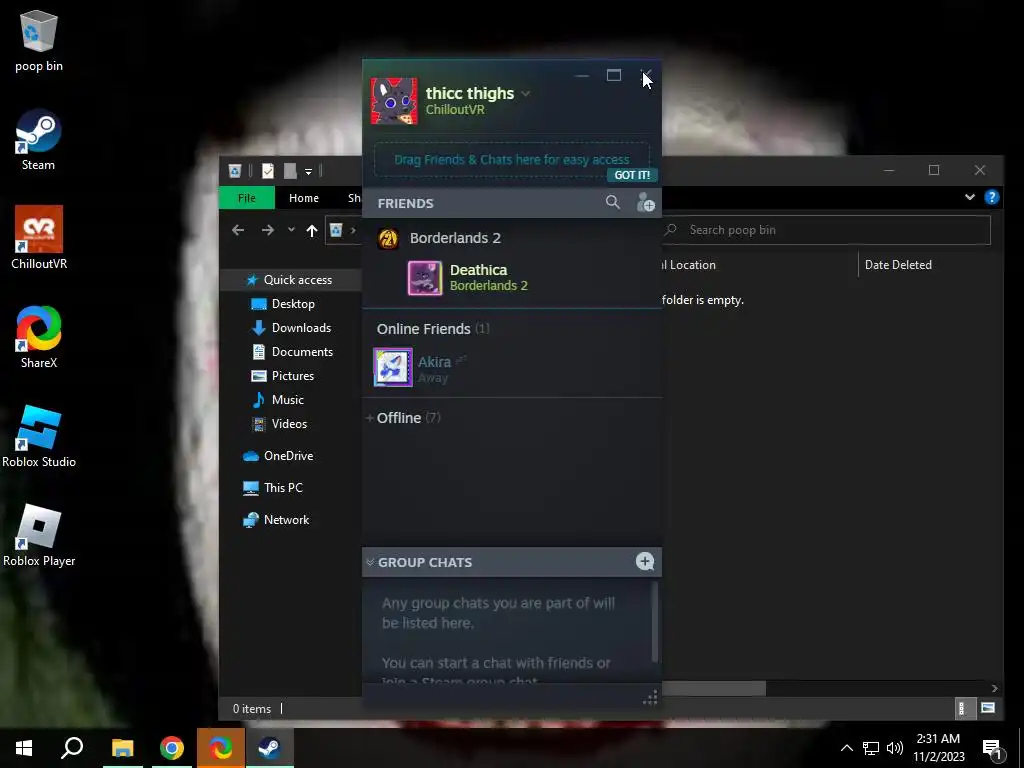The height and width of the screenshot is (768, 1024).
Task: Sort by the Date Deleted column
Action: coord(898,264)
